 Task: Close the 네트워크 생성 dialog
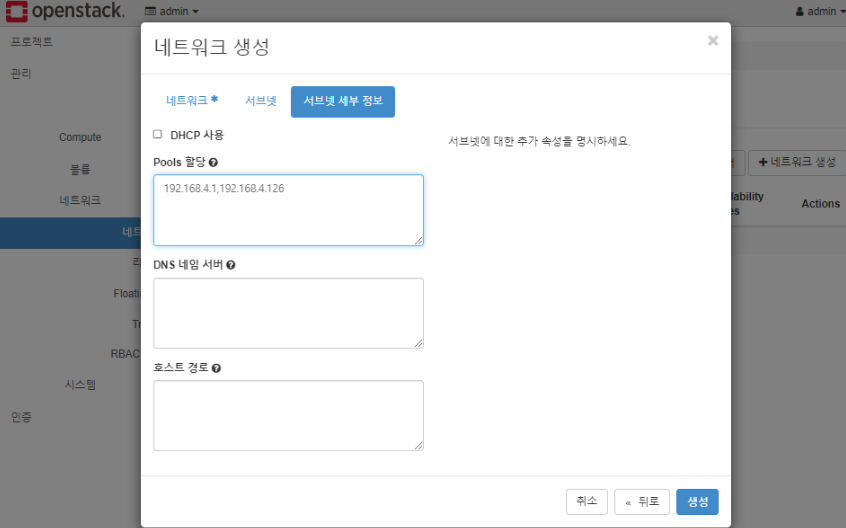[713, 40]
